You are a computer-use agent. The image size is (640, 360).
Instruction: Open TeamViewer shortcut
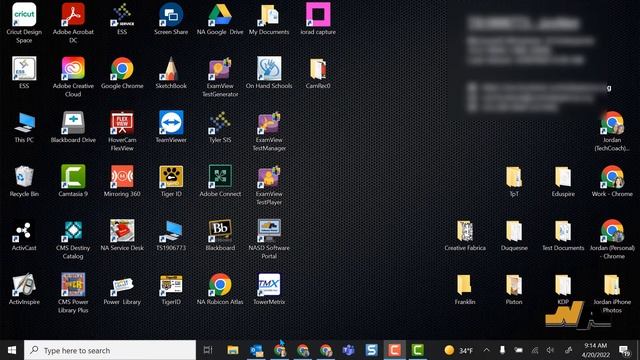[171, 127]
